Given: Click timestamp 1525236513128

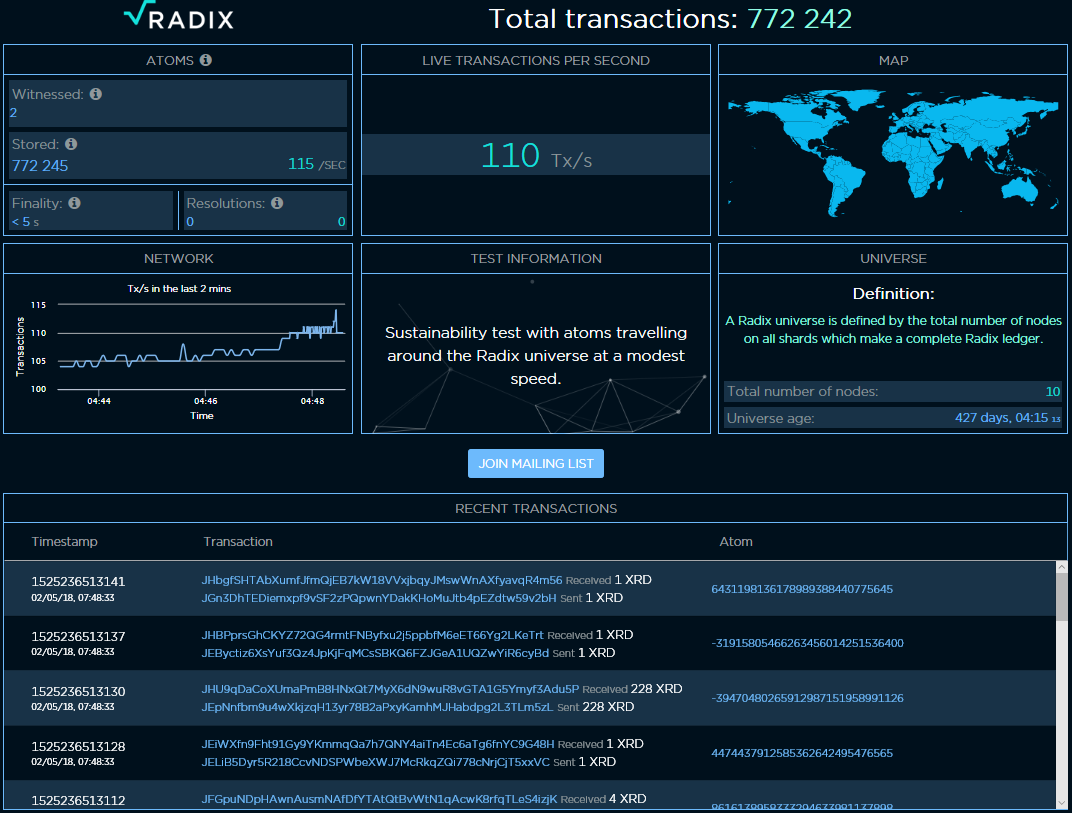Looking at the screenshot, I should [78, 747].
